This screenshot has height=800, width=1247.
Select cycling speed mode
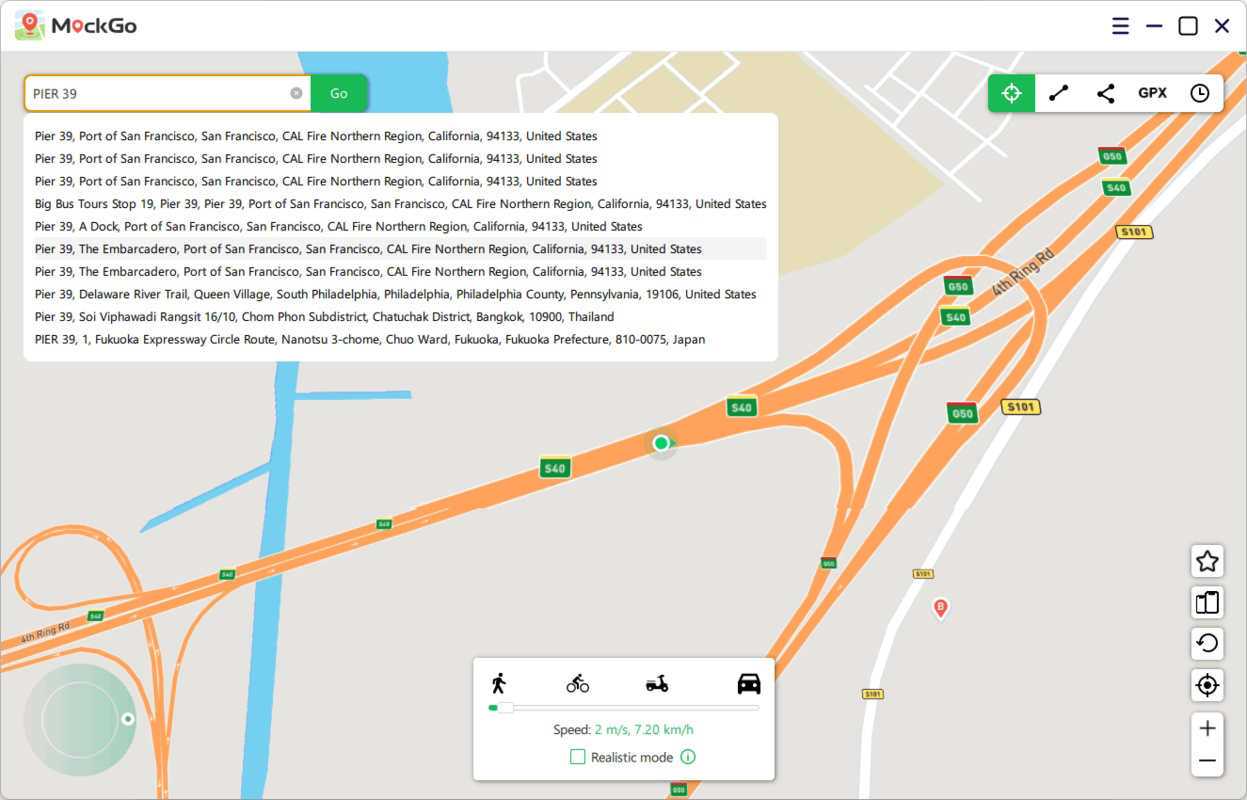coord(577,684)
